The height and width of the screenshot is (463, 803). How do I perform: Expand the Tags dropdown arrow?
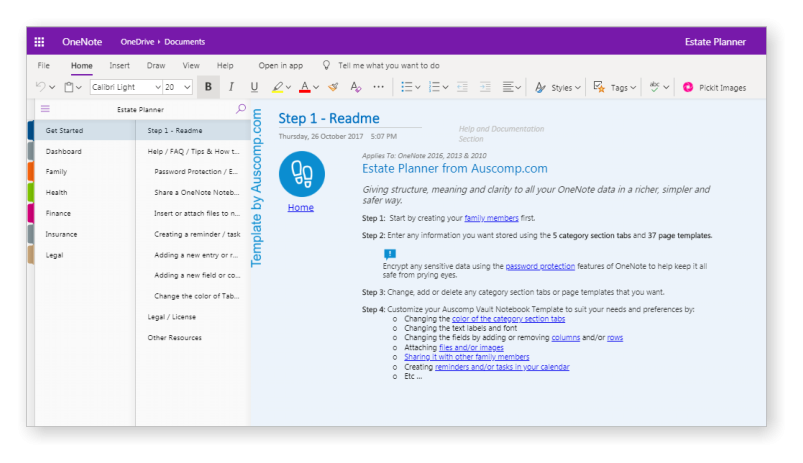(x=633, y=88)
